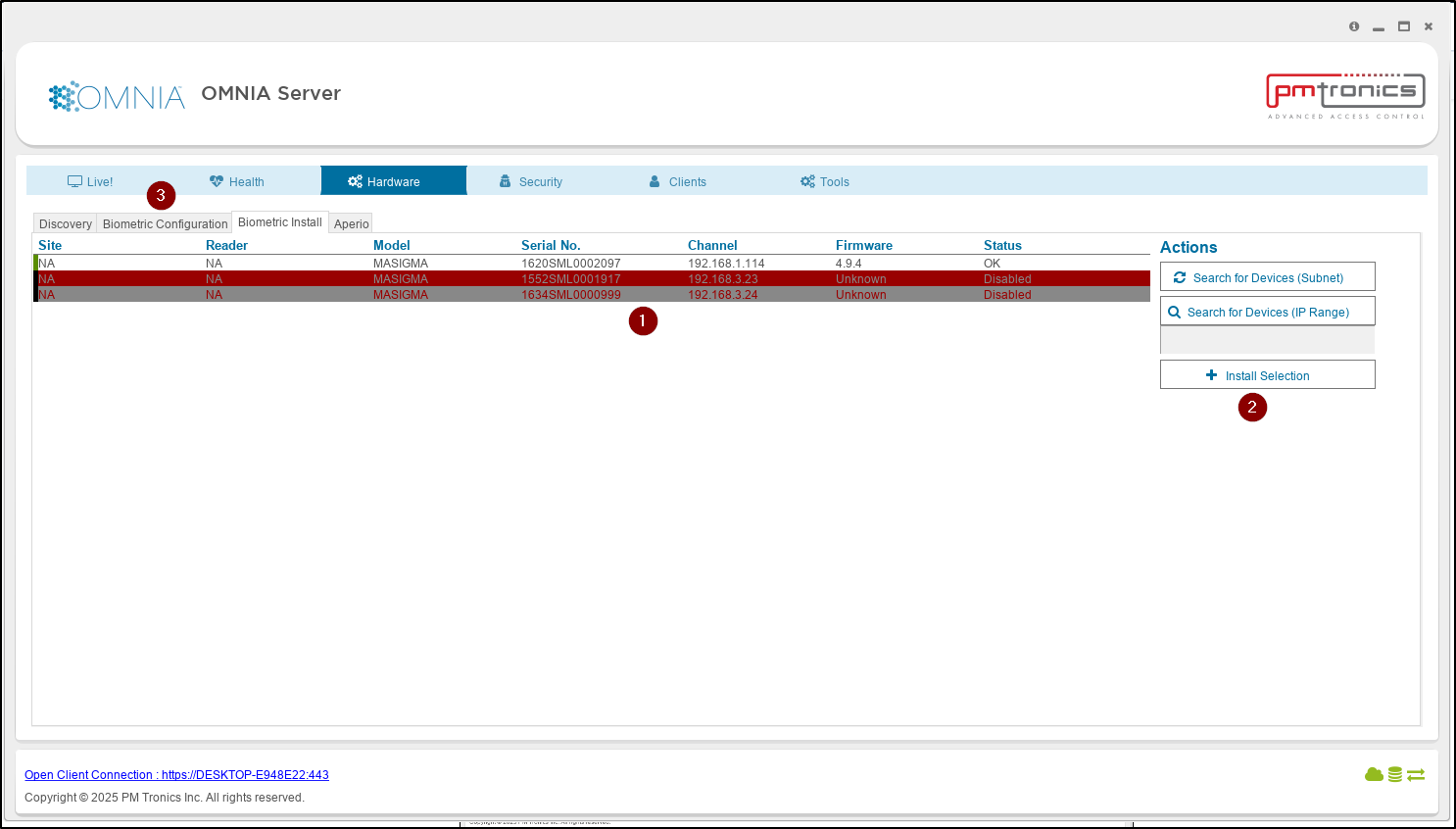Click Disabled status for 192.168.3.23
The image size is (1456, 829).
point(1007,278)
